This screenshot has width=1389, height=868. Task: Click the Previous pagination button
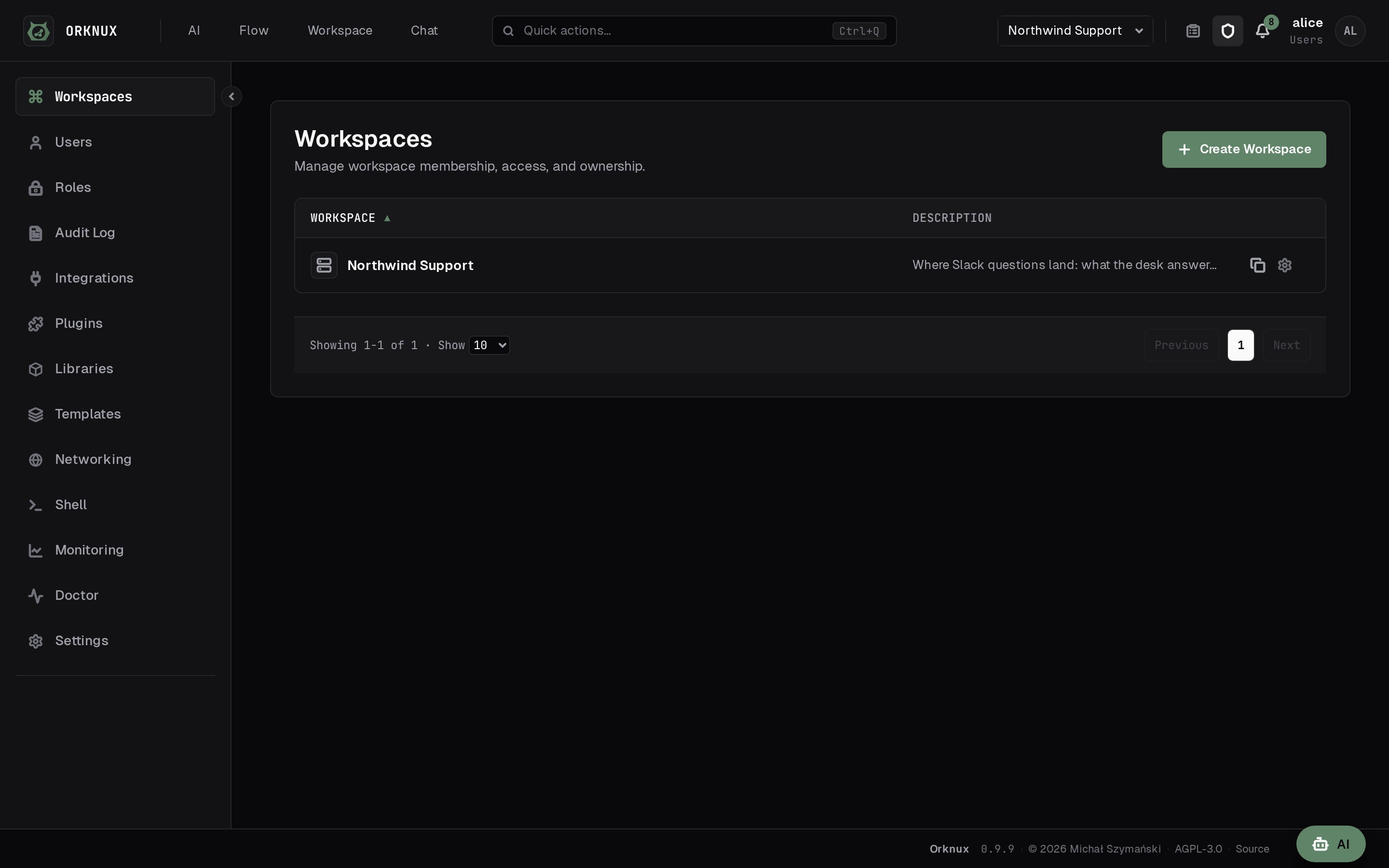[1181, 345]
